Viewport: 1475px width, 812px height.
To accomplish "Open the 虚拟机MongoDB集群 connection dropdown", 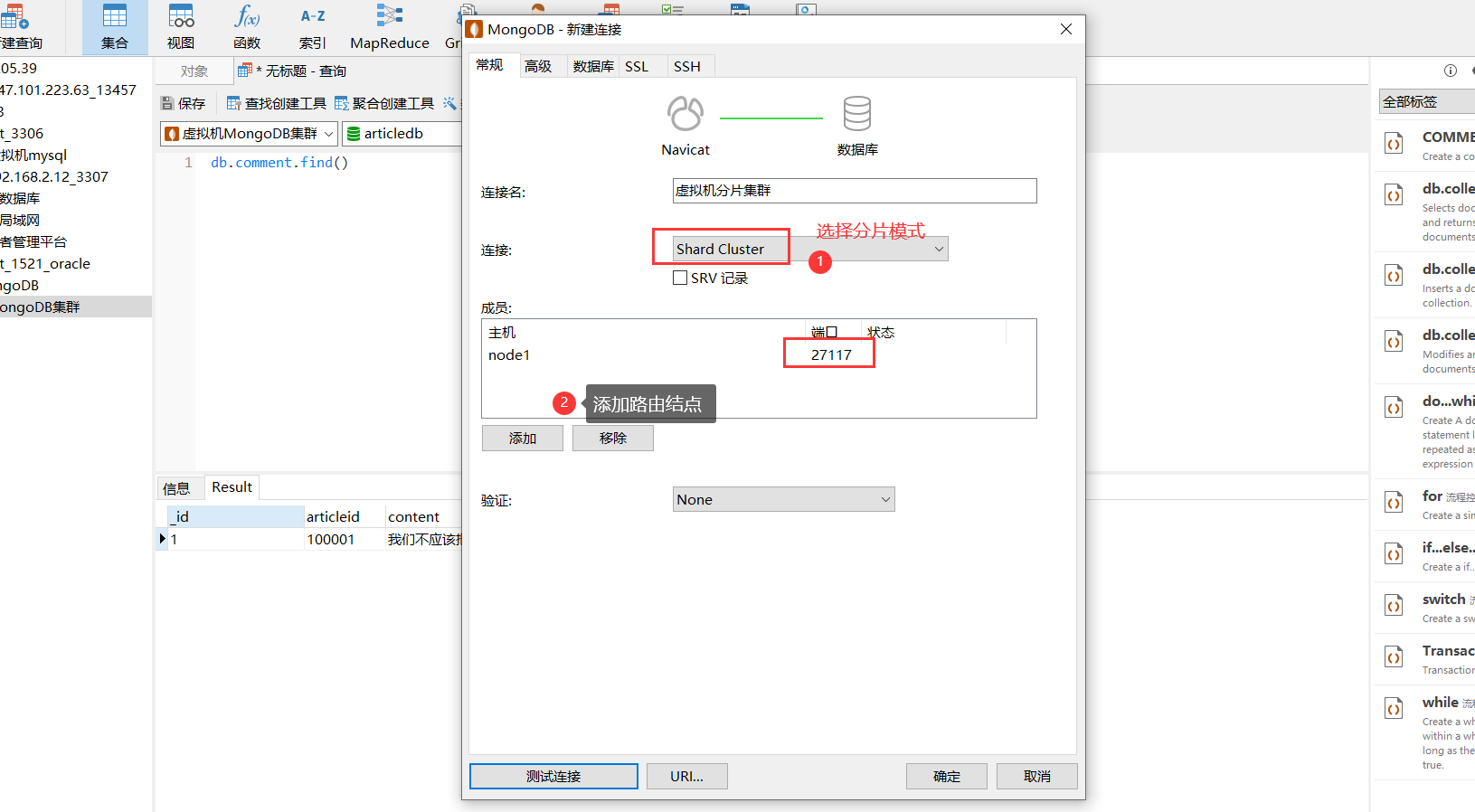I will coord(249,134).
